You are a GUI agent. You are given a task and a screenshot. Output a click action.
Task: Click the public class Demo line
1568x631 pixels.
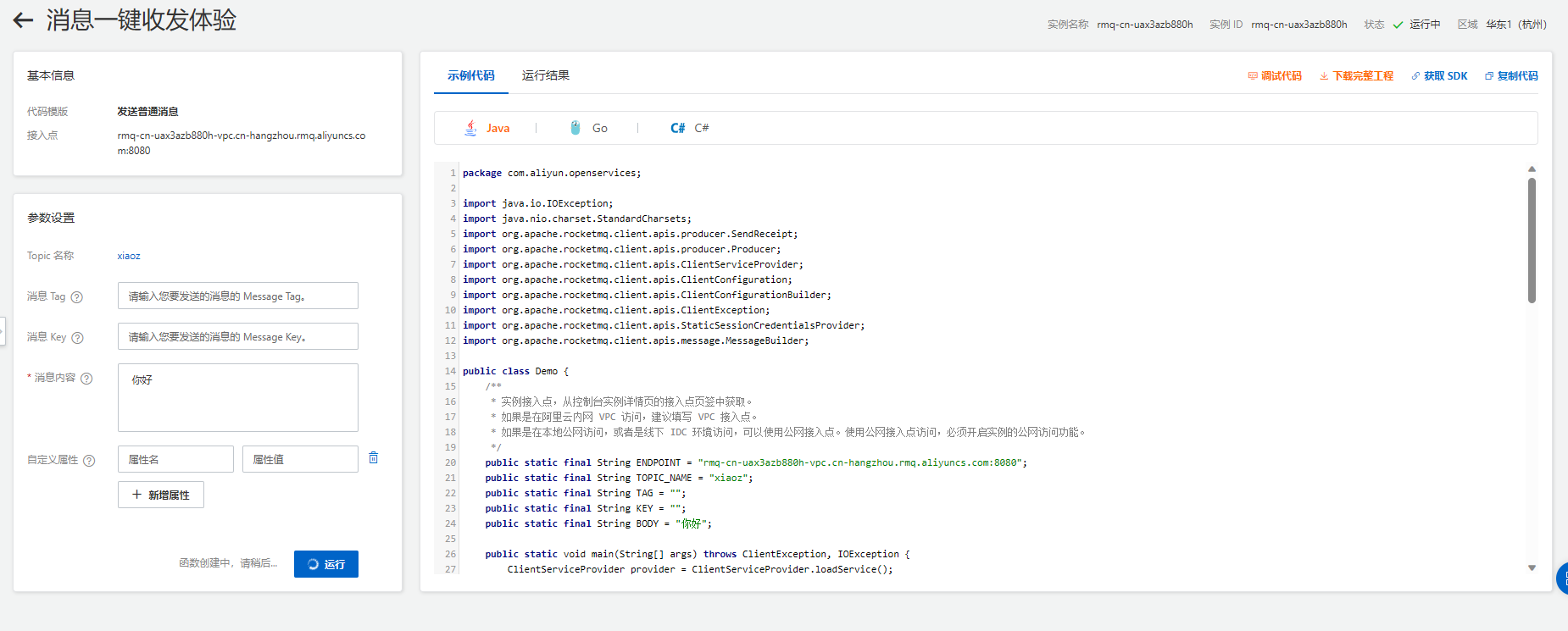(515, 371)
